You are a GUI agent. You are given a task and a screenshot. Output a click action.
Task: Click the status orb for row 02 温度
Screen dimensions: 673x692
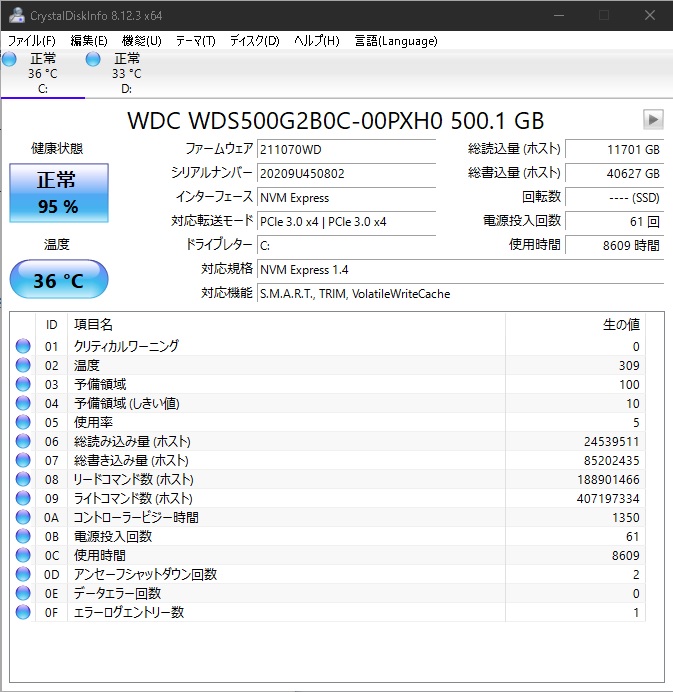tap(23, 365)
